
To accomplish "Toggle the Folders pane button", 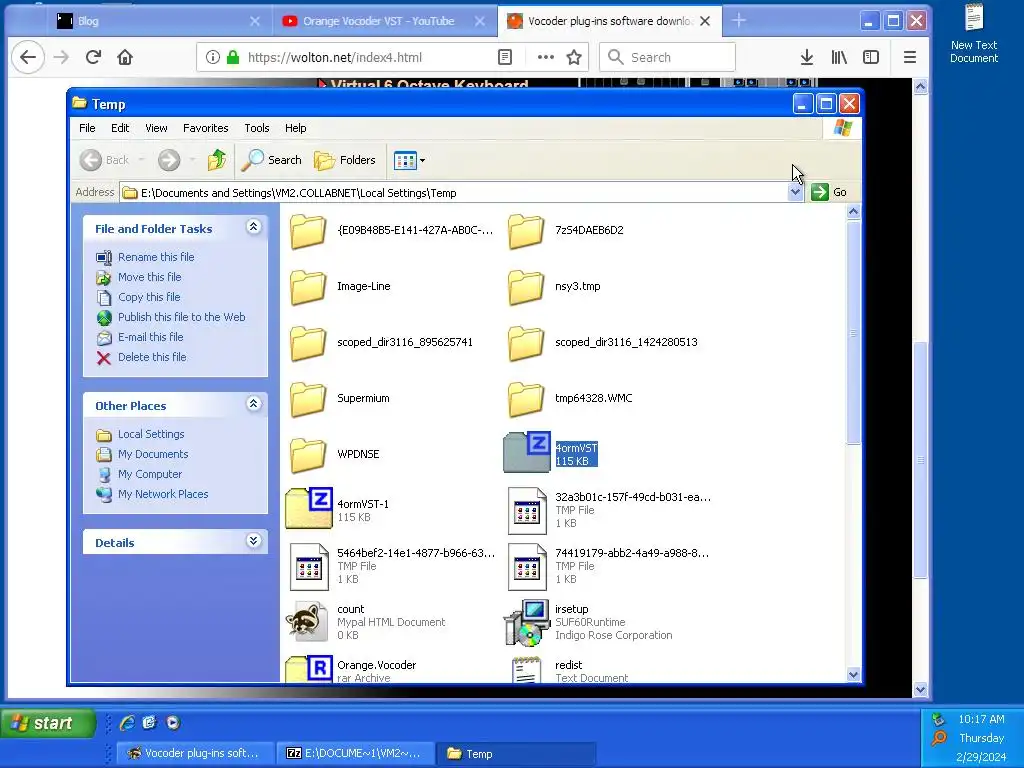I will click(345, 160).
